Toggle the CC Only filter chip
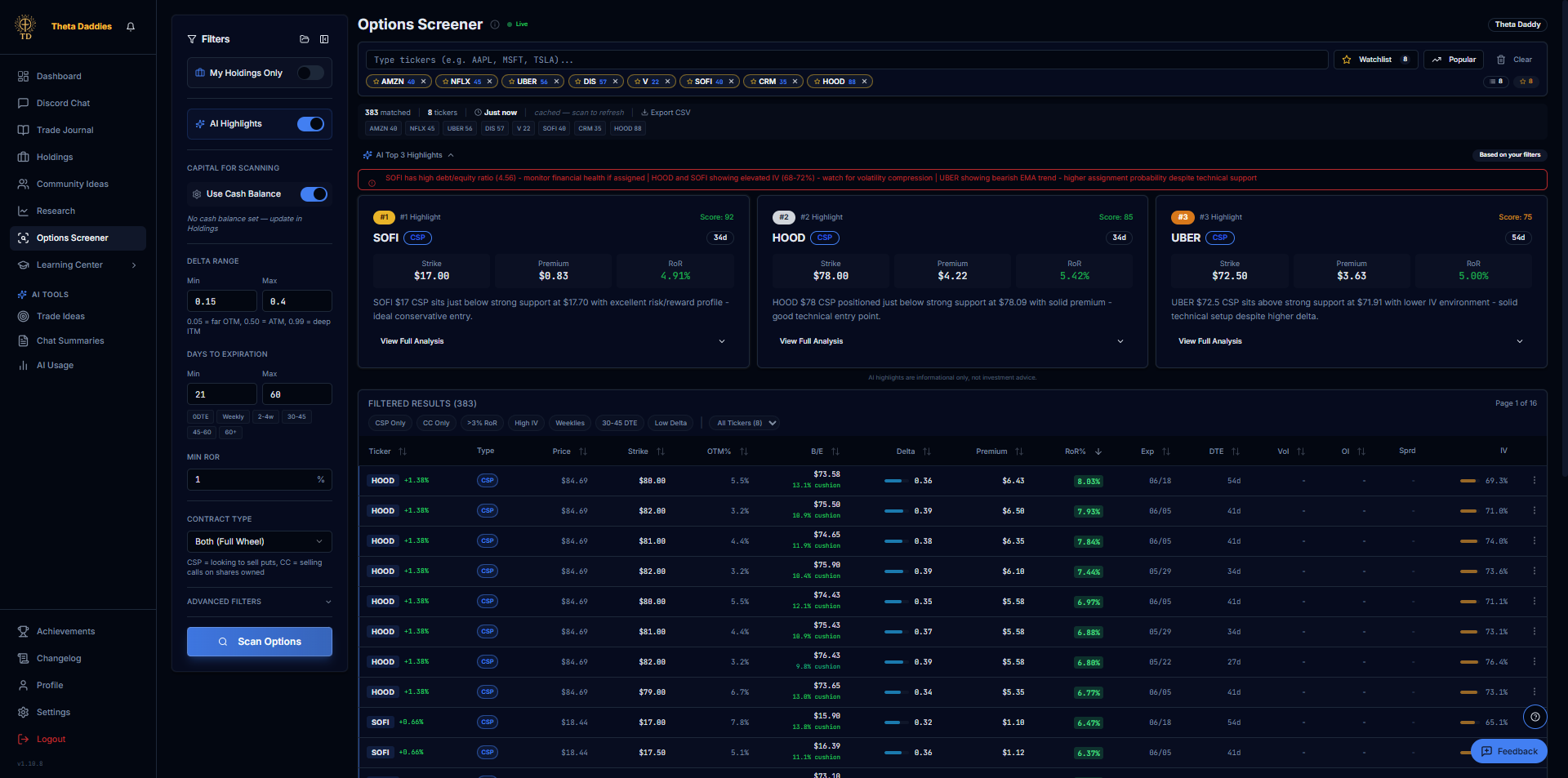The height and width of the screenshot is (778, 1568). point(436,423)
